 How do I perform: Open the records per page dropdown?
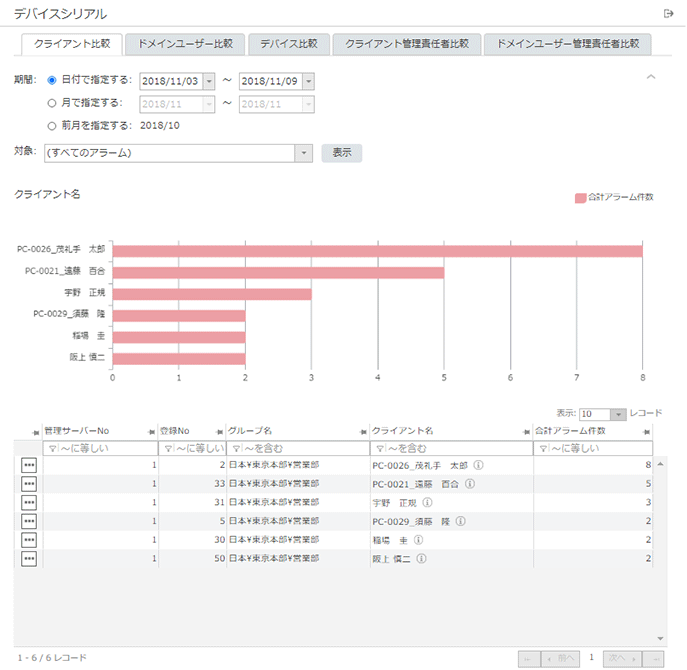tap(618, 413)
